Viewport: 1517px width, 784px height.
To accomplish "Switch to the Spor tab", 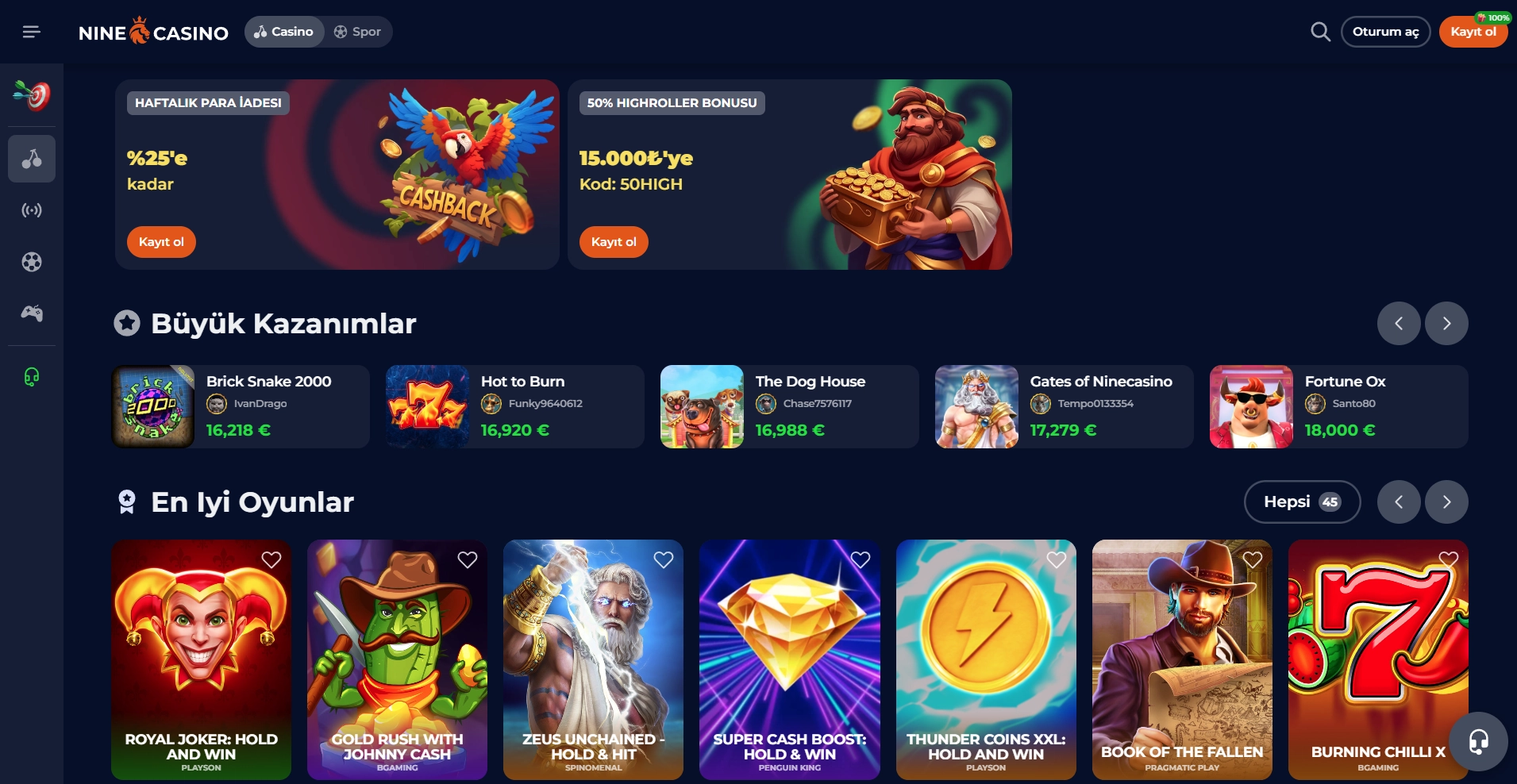I will point(358,32).
